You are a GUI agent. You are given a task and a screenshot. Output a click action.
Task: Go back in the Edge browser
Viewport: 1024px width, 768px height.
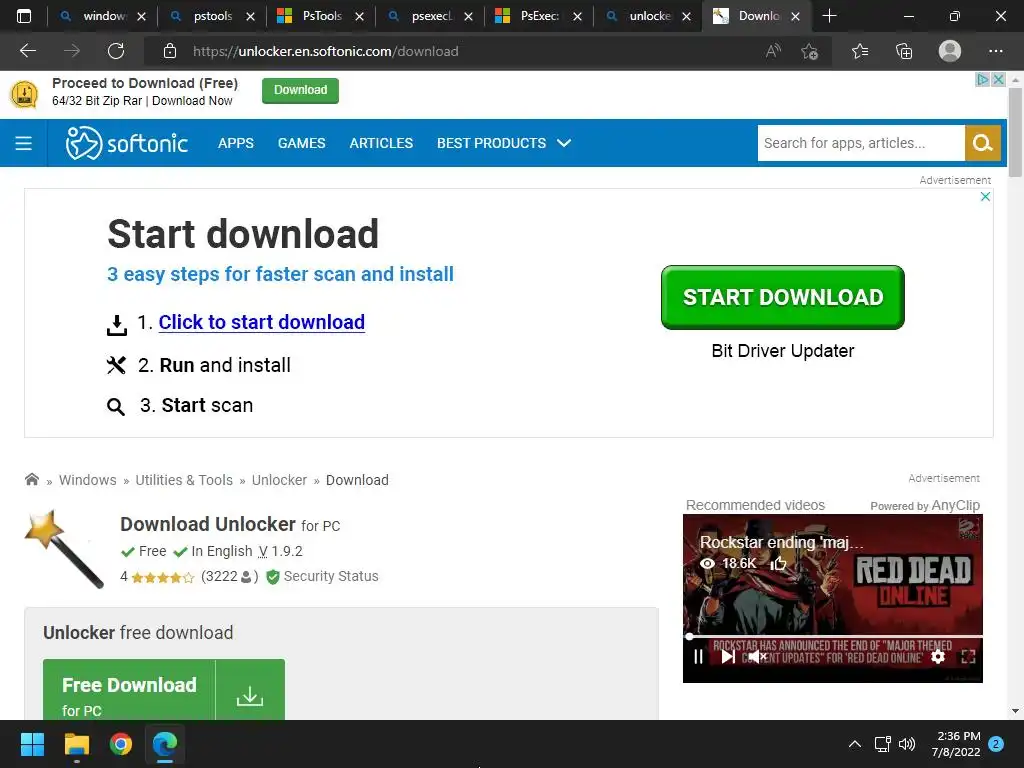[28, 51]
